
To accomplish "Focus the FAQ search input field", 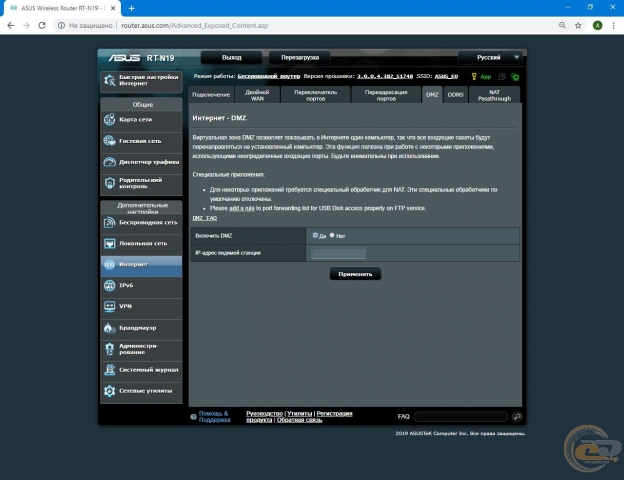I will tap(461, 416).
